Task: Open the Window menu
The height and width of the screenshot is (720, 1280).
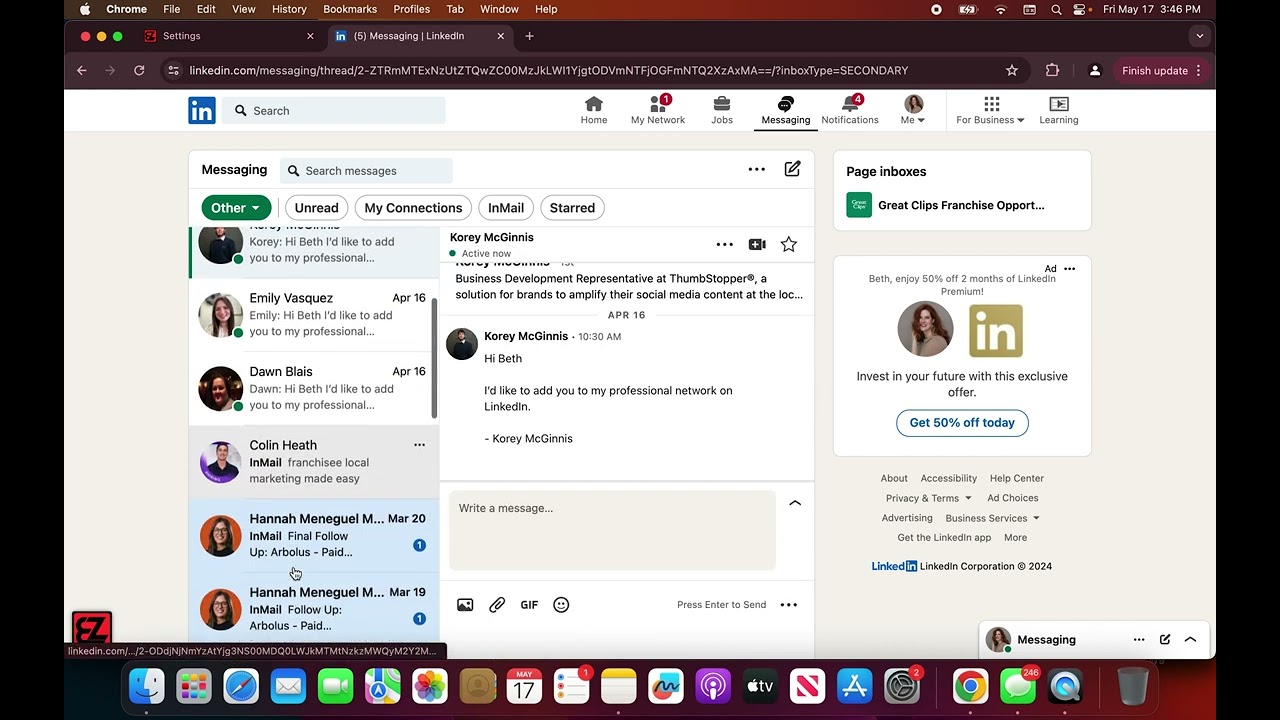Action: pyautogui.click(x=499, y=9)
